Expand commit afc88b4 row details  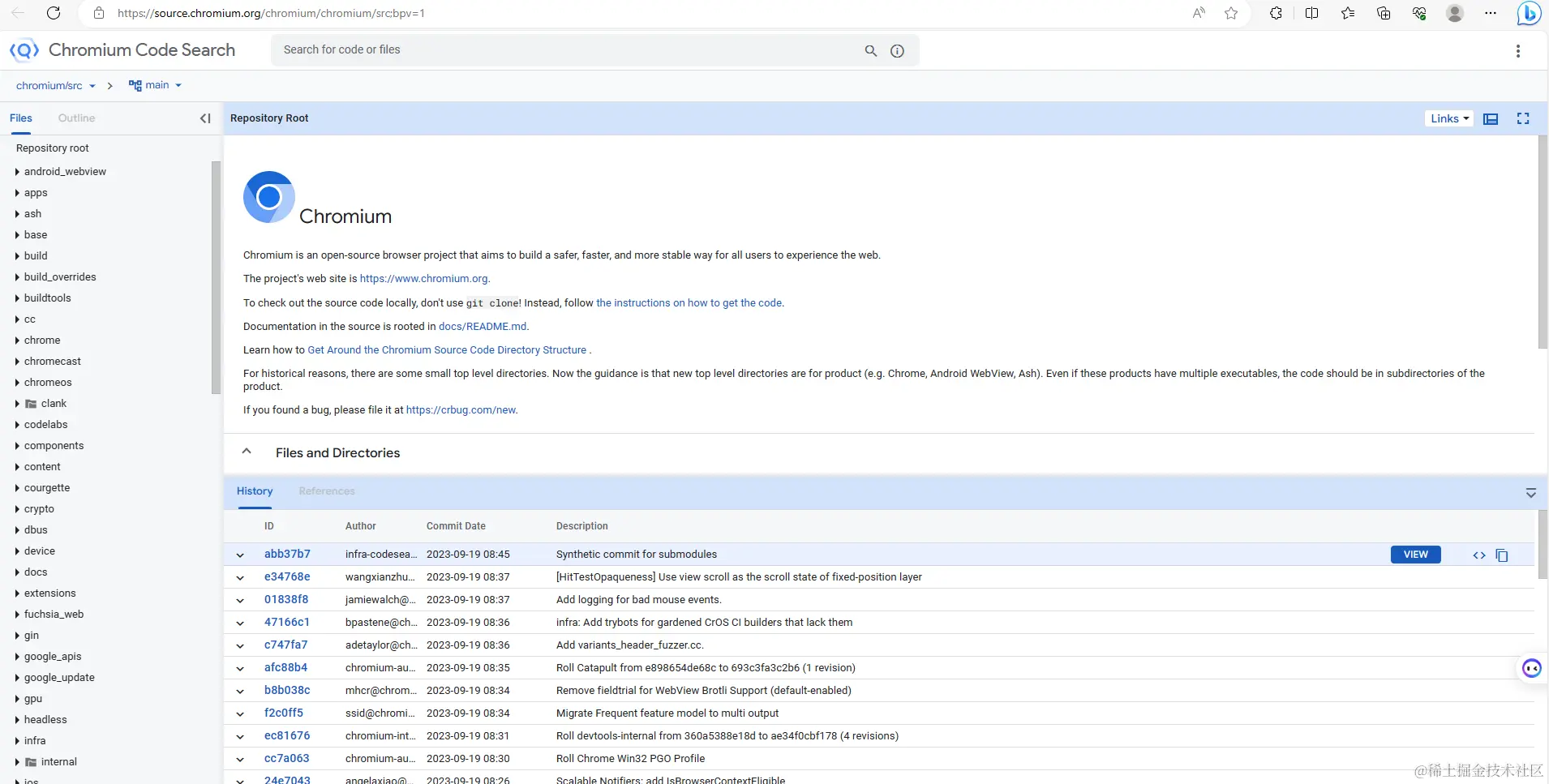point(240,669)
